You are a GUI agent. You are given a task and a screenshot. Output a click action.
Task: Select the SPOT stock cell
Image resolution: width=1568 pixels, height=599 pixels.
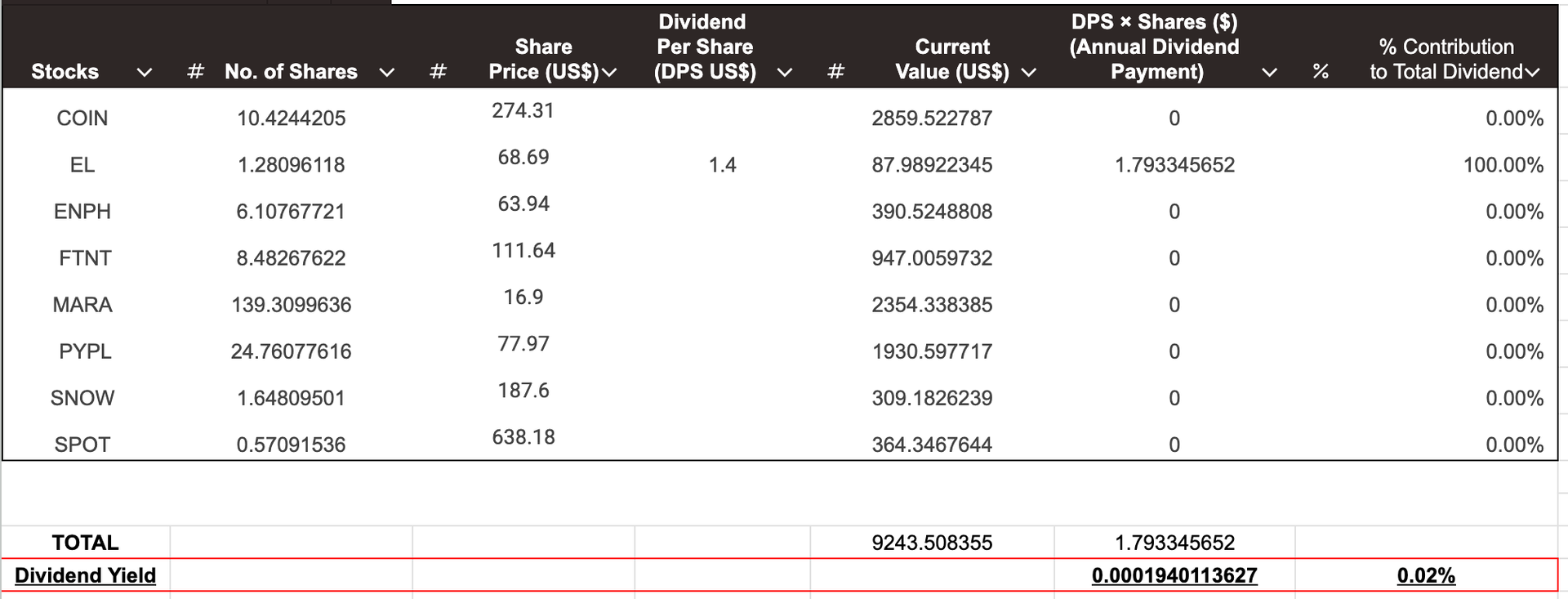82,445
